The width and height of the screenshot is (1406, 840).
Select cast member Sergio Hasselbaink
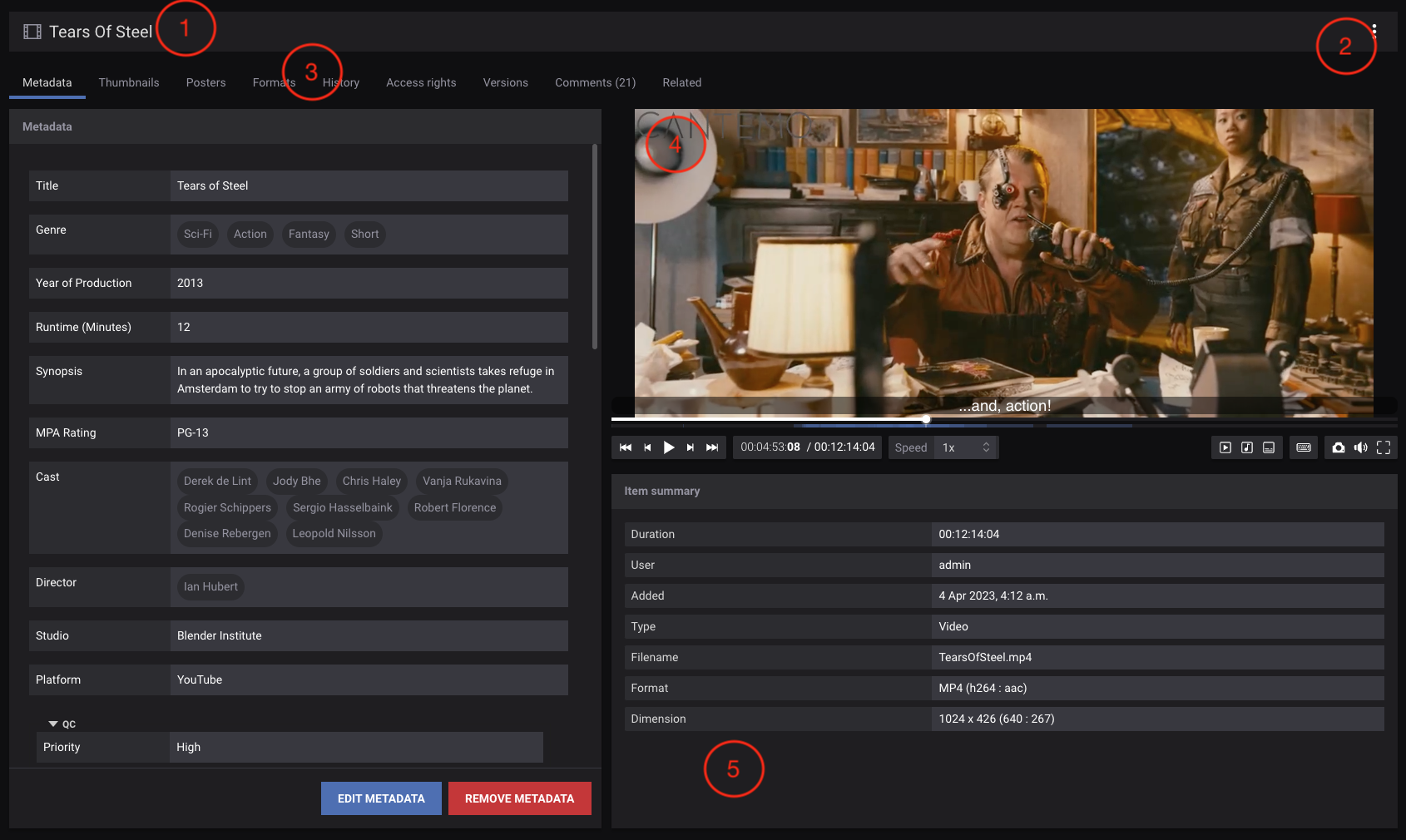pyautogui.click(x=343, y=508)
